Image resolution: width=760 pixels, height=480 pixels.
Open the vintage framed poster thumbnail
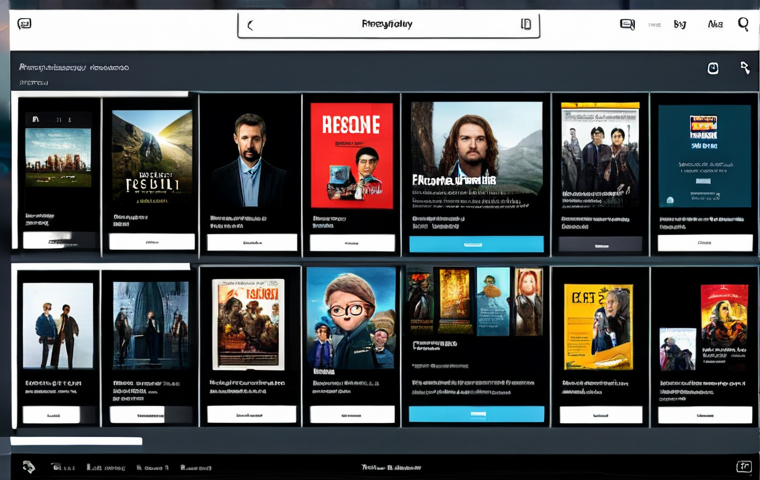tap(249, 324)
